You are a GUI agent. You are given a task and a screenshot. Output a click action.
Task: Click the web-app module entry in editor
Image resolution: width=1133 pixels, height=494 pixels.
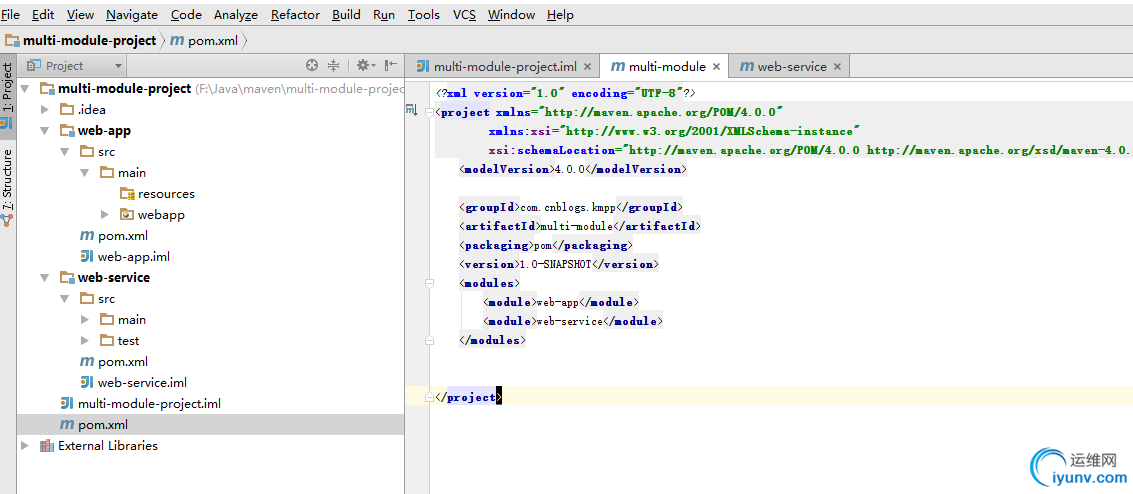pyautogui.click(x=561, y=302)
